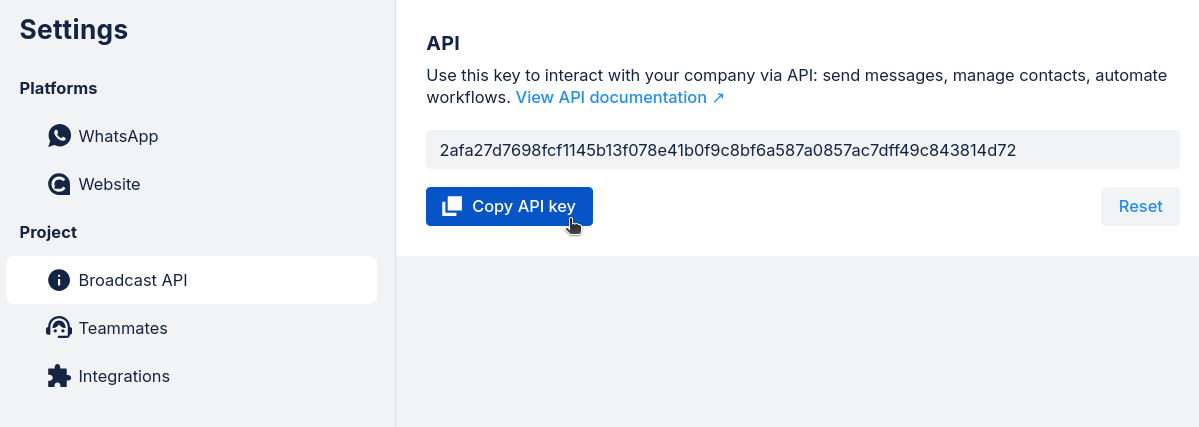Navigate to the Integrations page
Image resolution: width=1199 pixels, height=427 pixels.
pyautogui.click(x=124, y=376)
